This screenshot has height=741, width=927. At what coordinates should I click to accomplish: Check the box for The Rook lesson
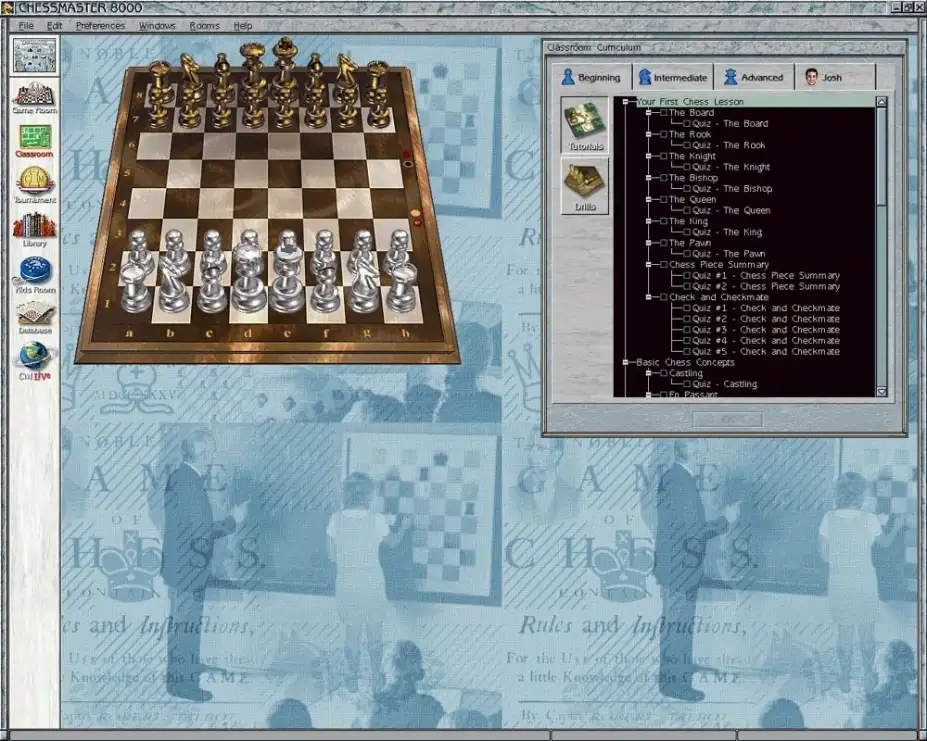(x=663, y=134)
